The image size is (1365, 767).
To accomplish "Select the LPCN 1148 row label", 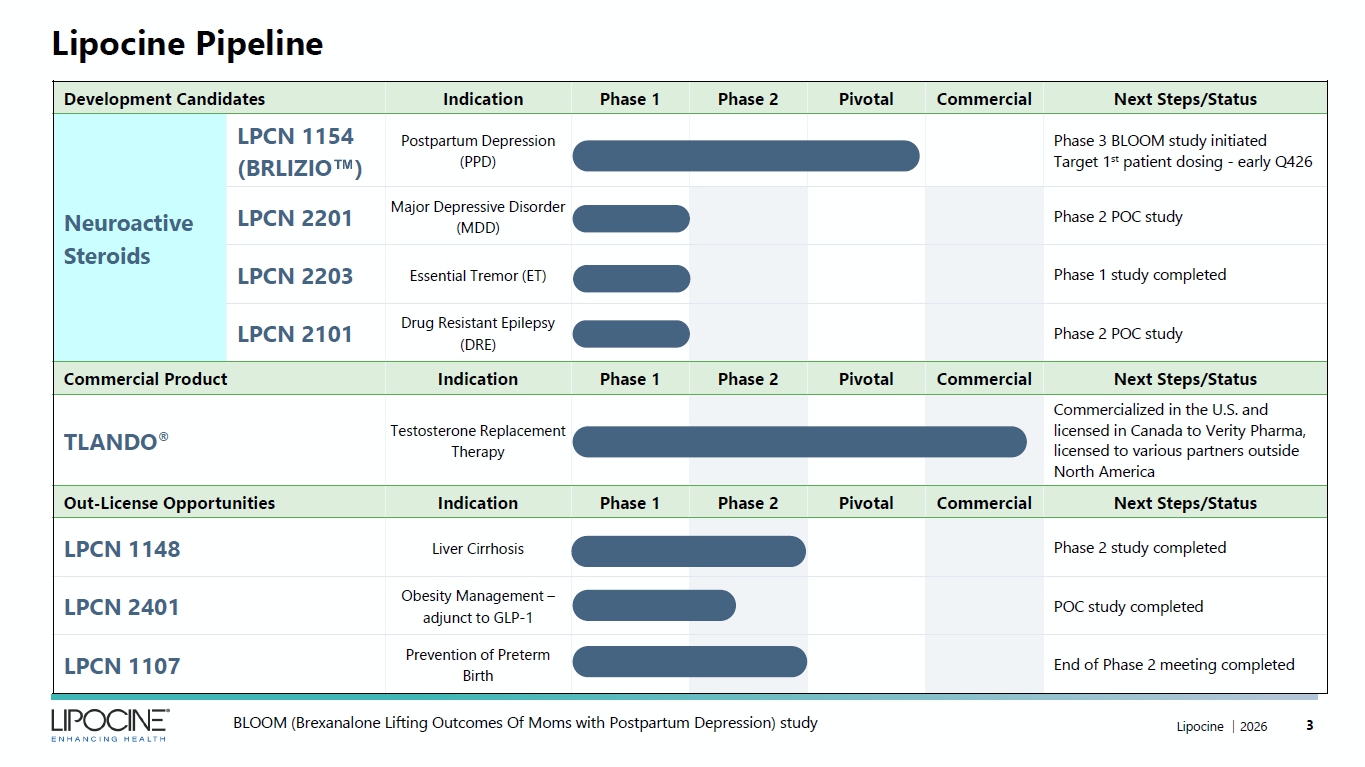I will point(122,549).
